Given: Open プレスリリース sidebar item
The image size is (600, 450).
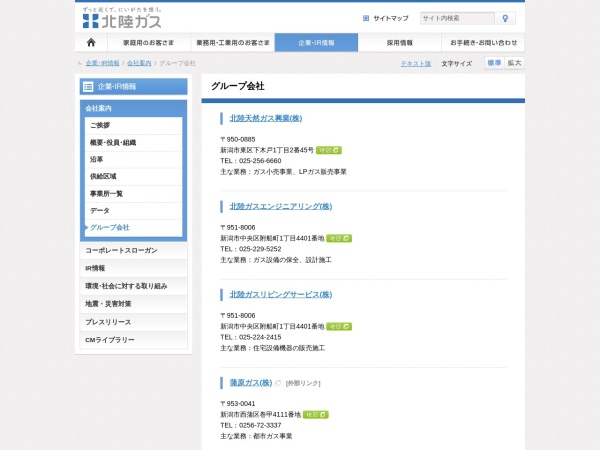Looking at the screenshot, I should click(x=134, y=322).
